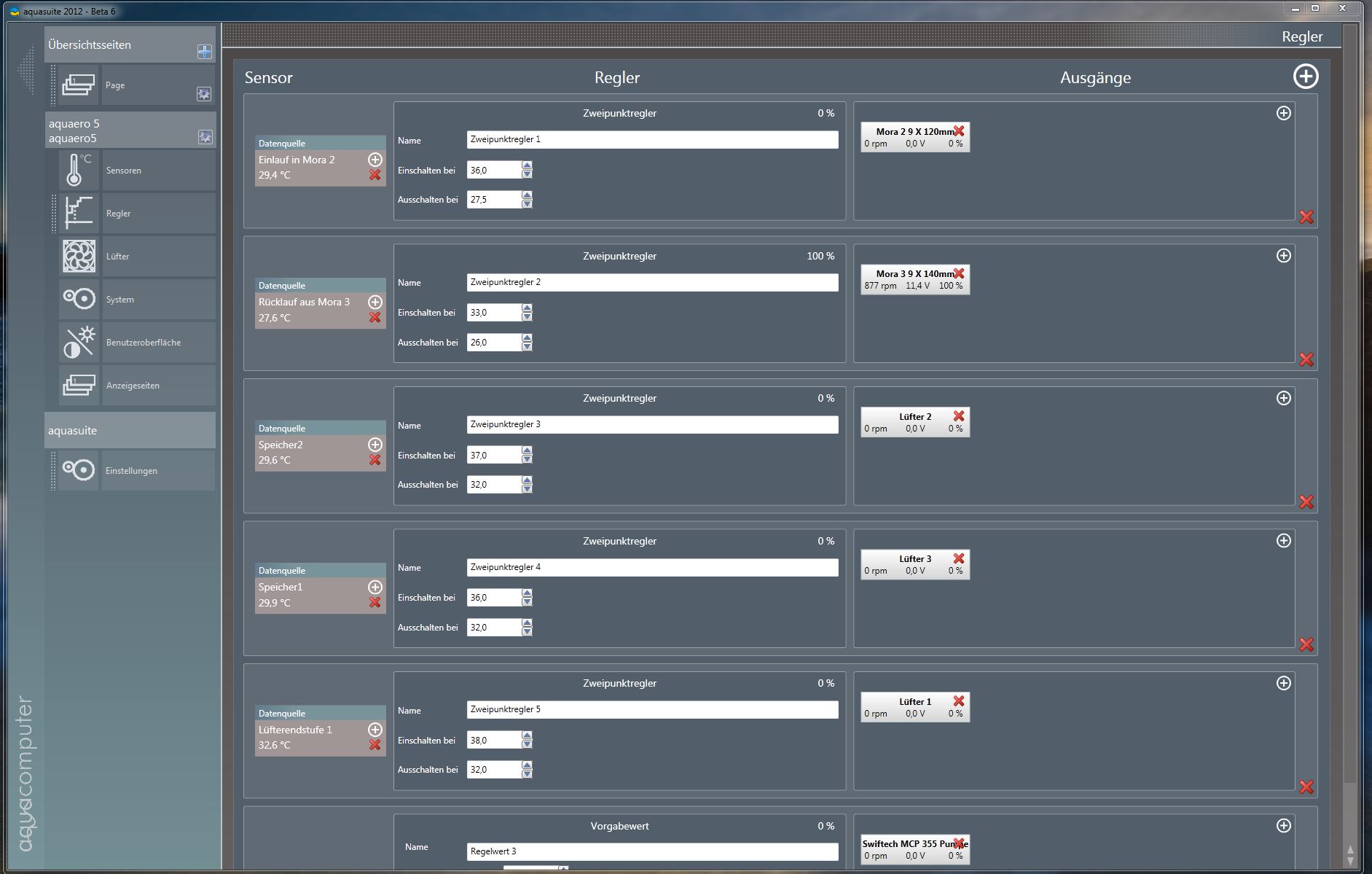Remove the Lüfter 2 output

(959, 415)
